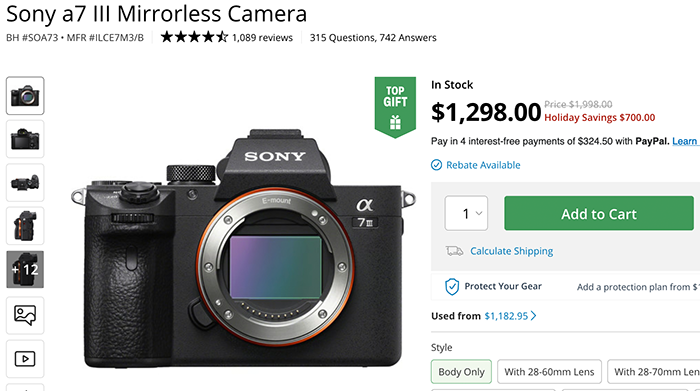Open the customer images gallery icon
The width and height of the screenshot is (700, 391).
pos(25,315)
